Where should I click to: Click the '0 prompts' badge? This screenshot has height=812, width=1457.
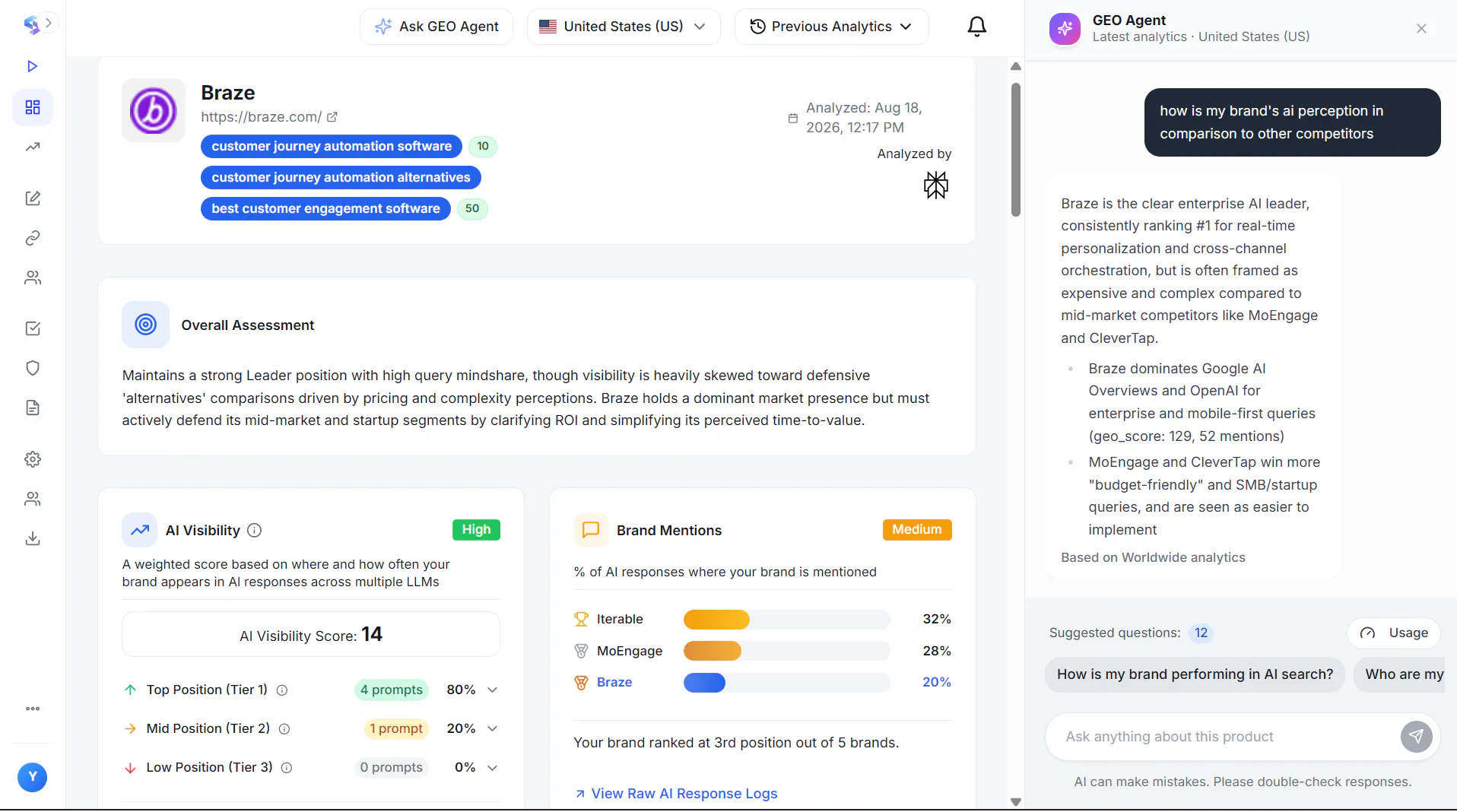click(x=392, y=767)
